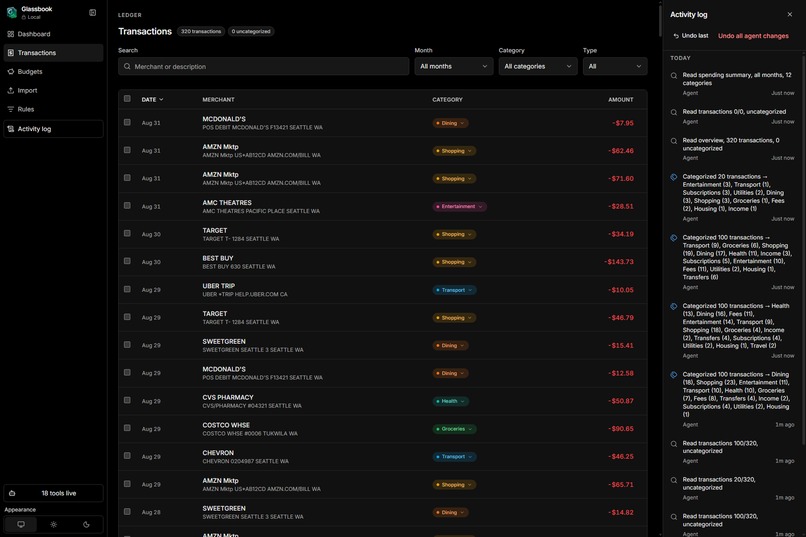Go to the Transactions page
Image resolution: width=806 pixels, height=537 pixels.
[53, 53]
